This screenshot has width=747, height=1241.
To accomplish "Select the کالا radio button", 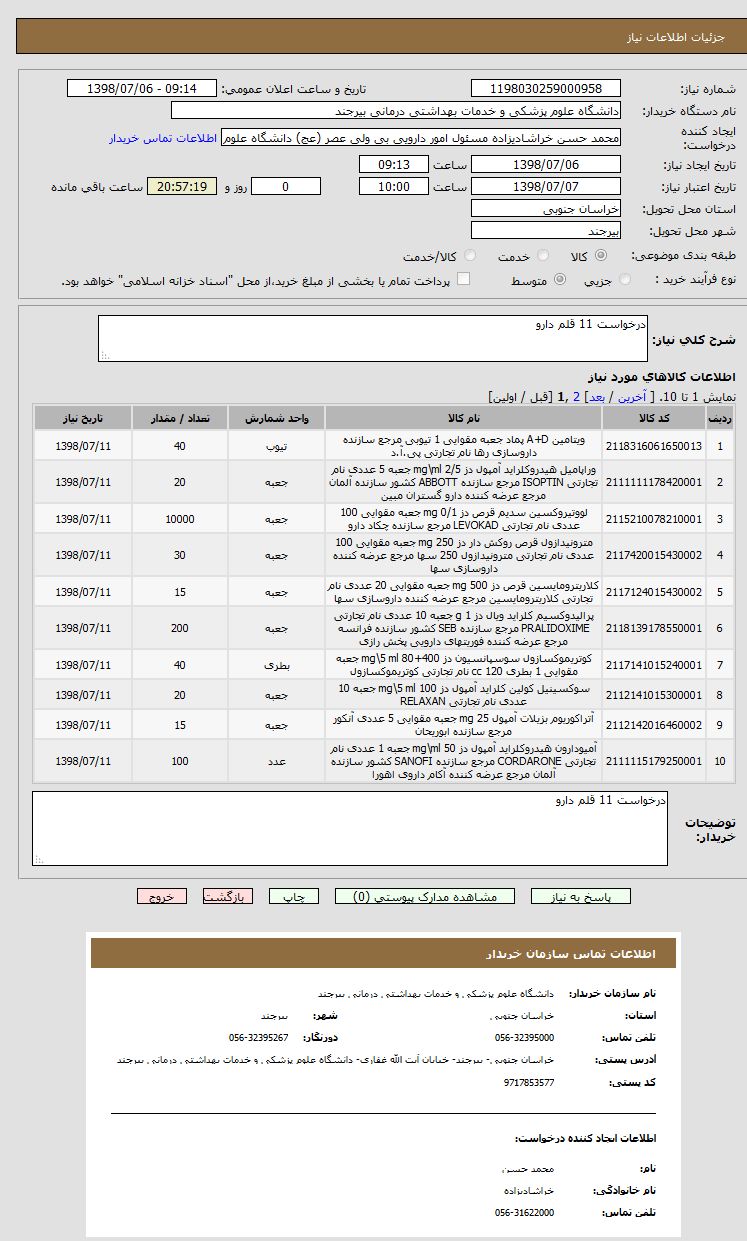I will tap(625, 257).
